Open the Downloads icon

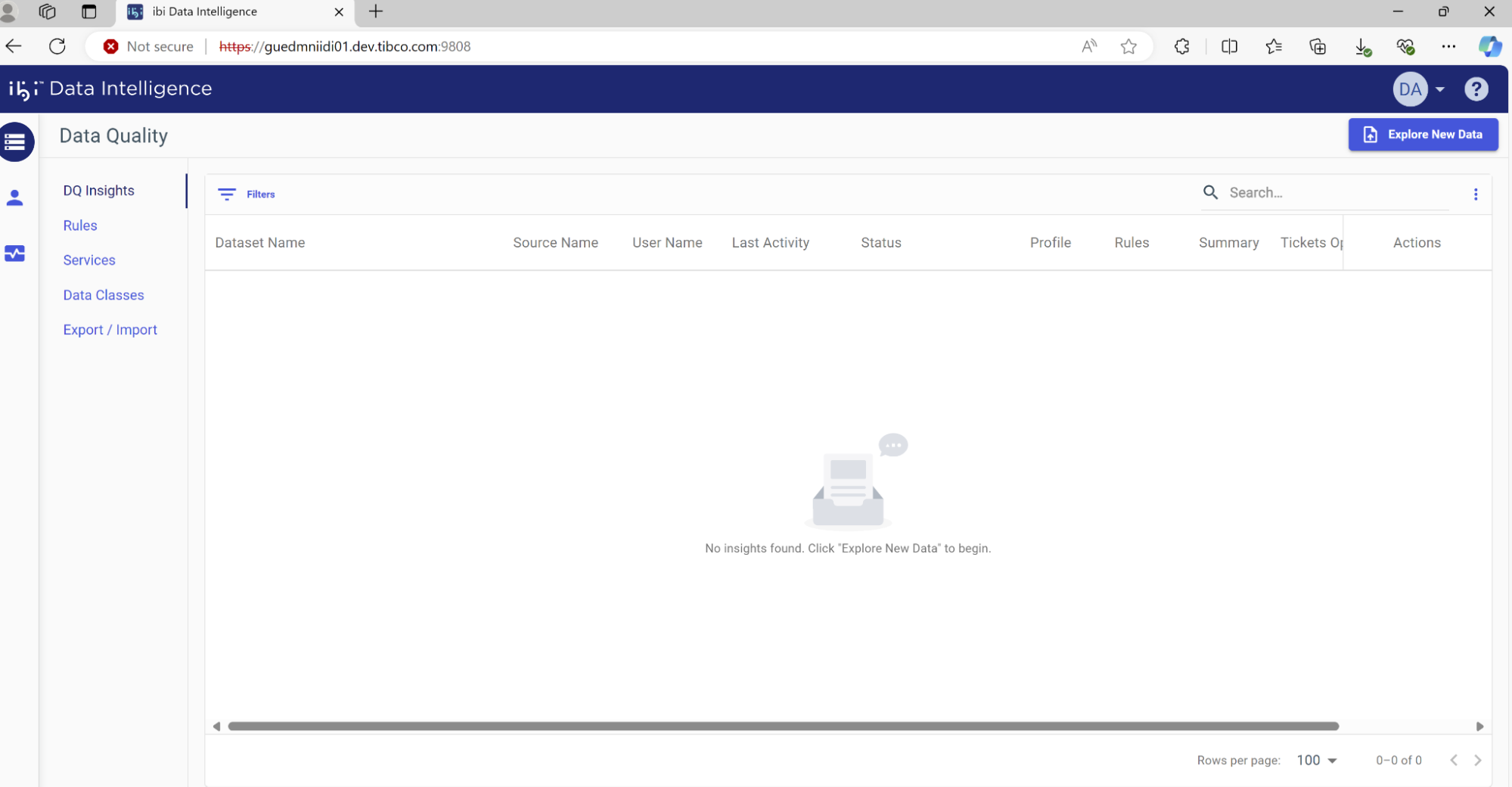coord(1363,47)
